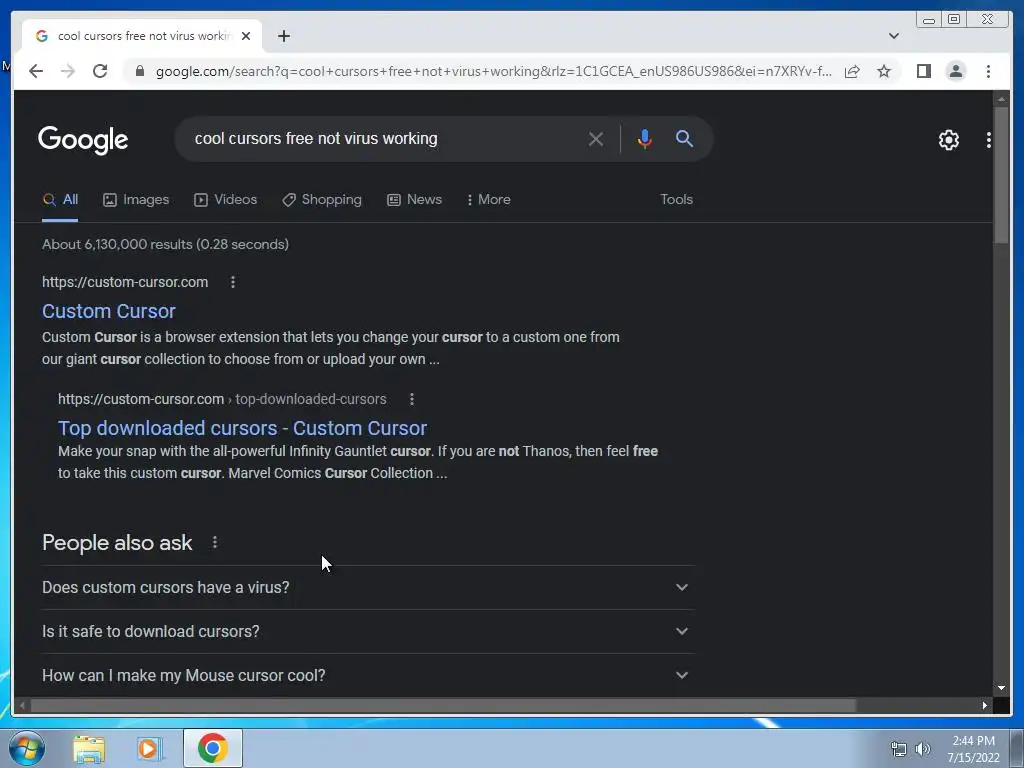Open Top downloaded cursors result link
This screenshot has height=768, width=1024.
point(242,428)
